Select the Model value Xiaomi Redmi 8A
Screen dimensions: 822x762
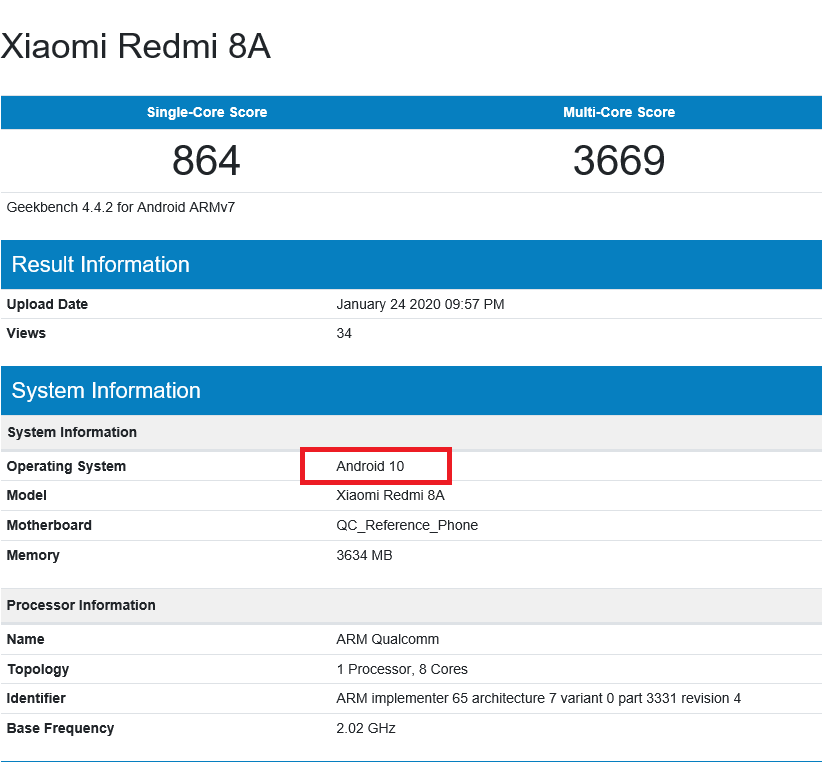click(x=390, y=495)
